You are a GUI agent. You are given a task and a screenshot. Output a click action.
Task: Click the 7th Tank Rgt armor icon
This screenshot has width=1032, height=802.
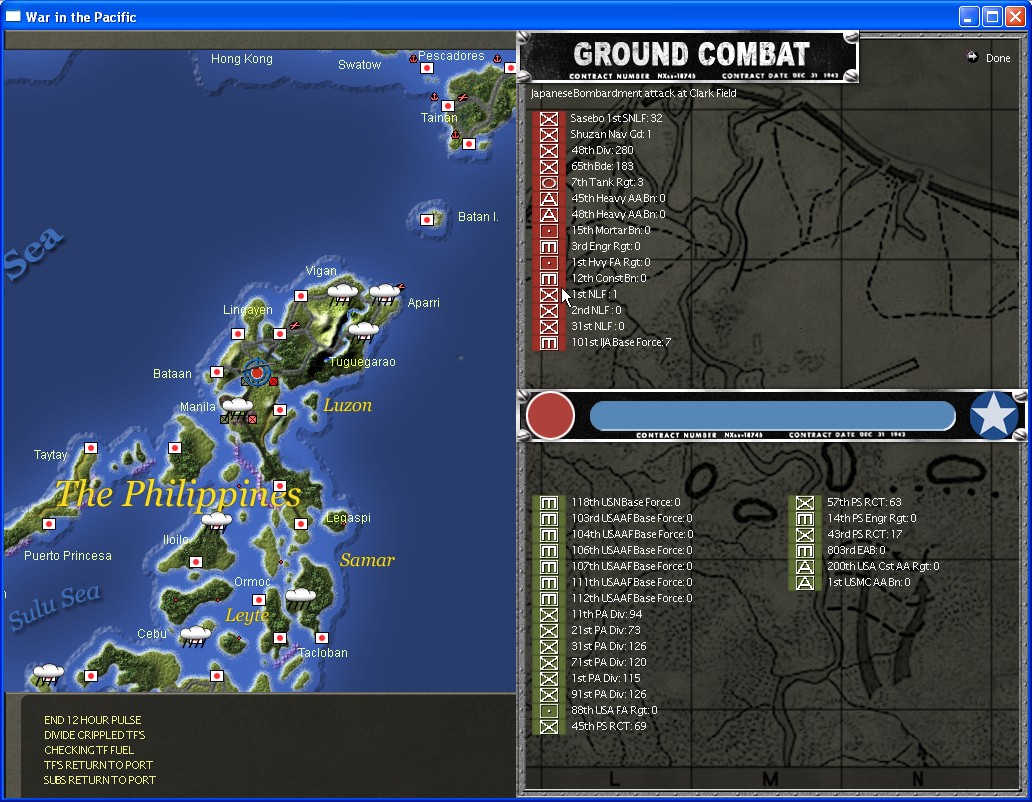[549, 183]
